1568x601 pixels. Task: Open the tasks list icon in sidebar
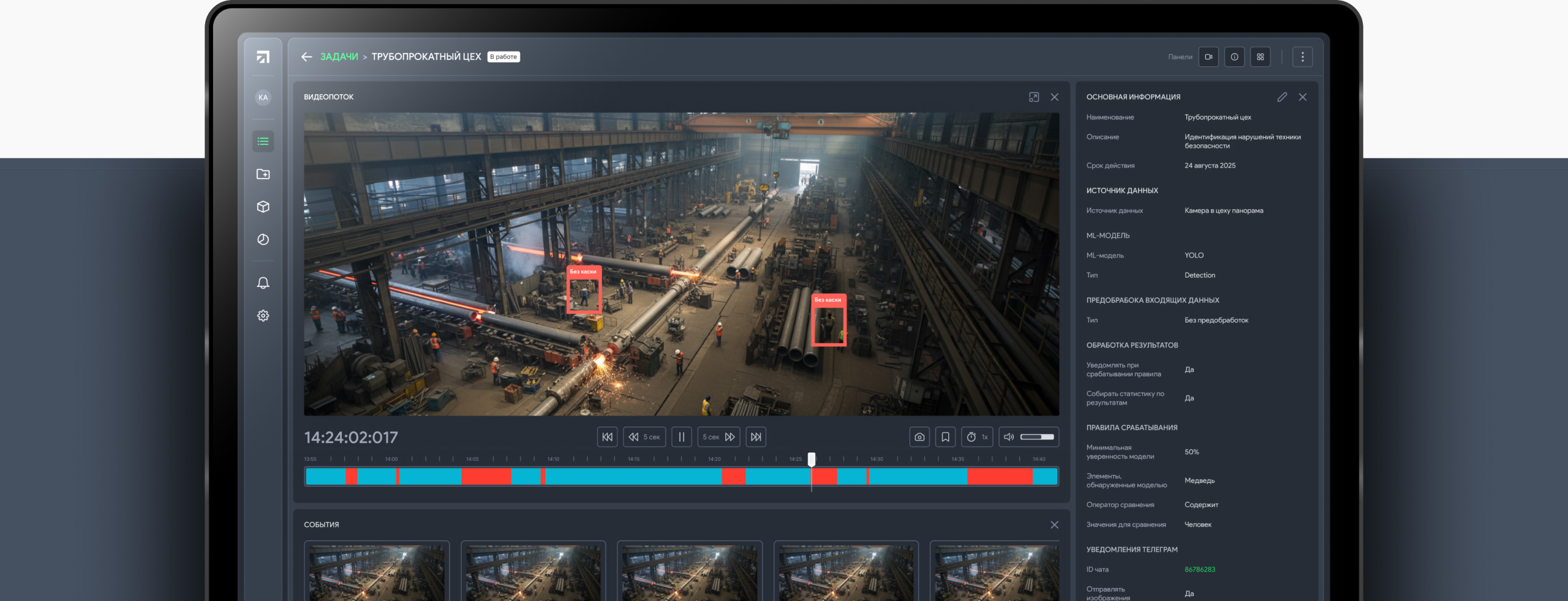pos(263,141)
